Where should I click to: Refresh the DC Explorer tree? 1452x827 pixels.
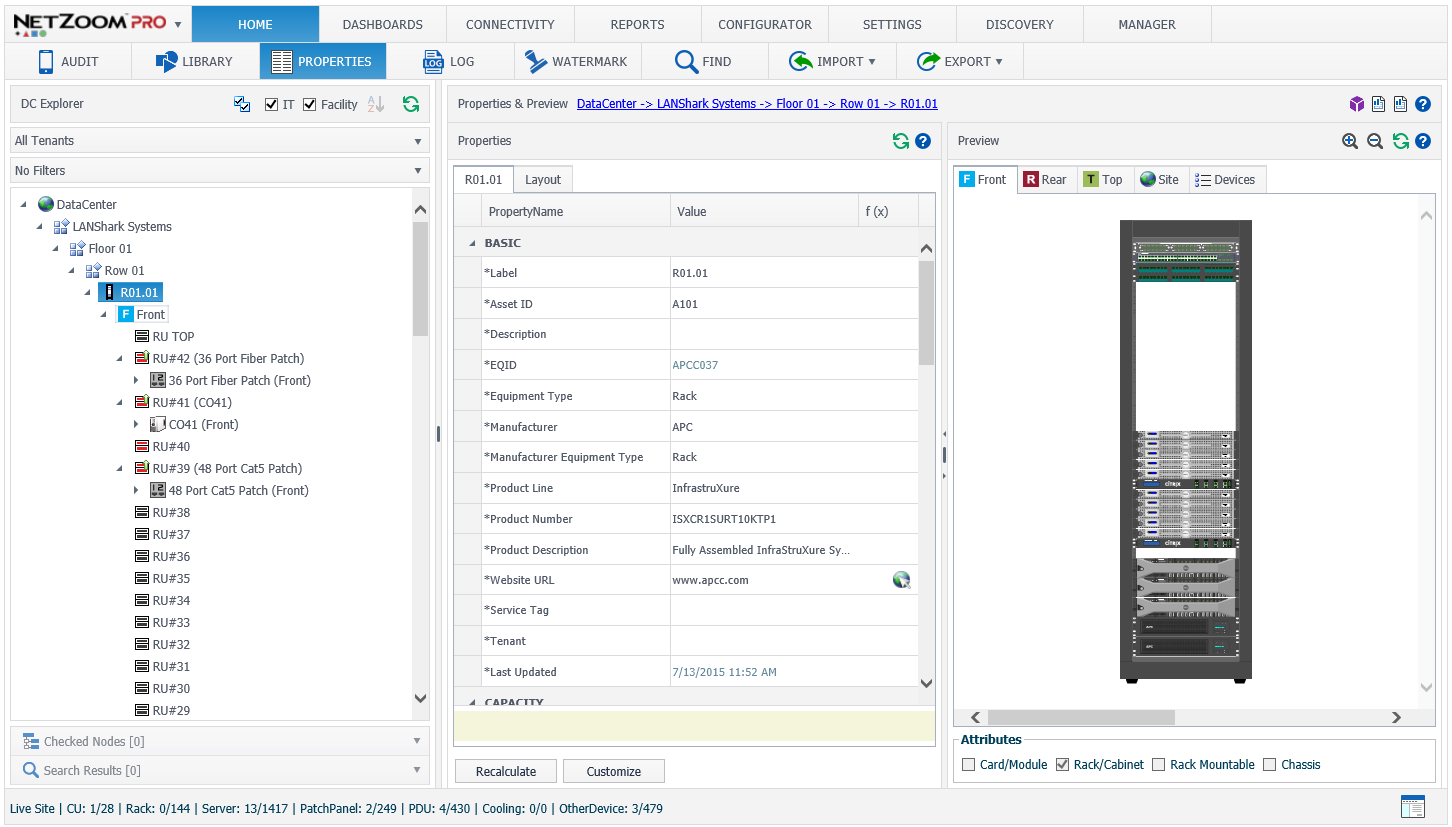tap(411, 104)
